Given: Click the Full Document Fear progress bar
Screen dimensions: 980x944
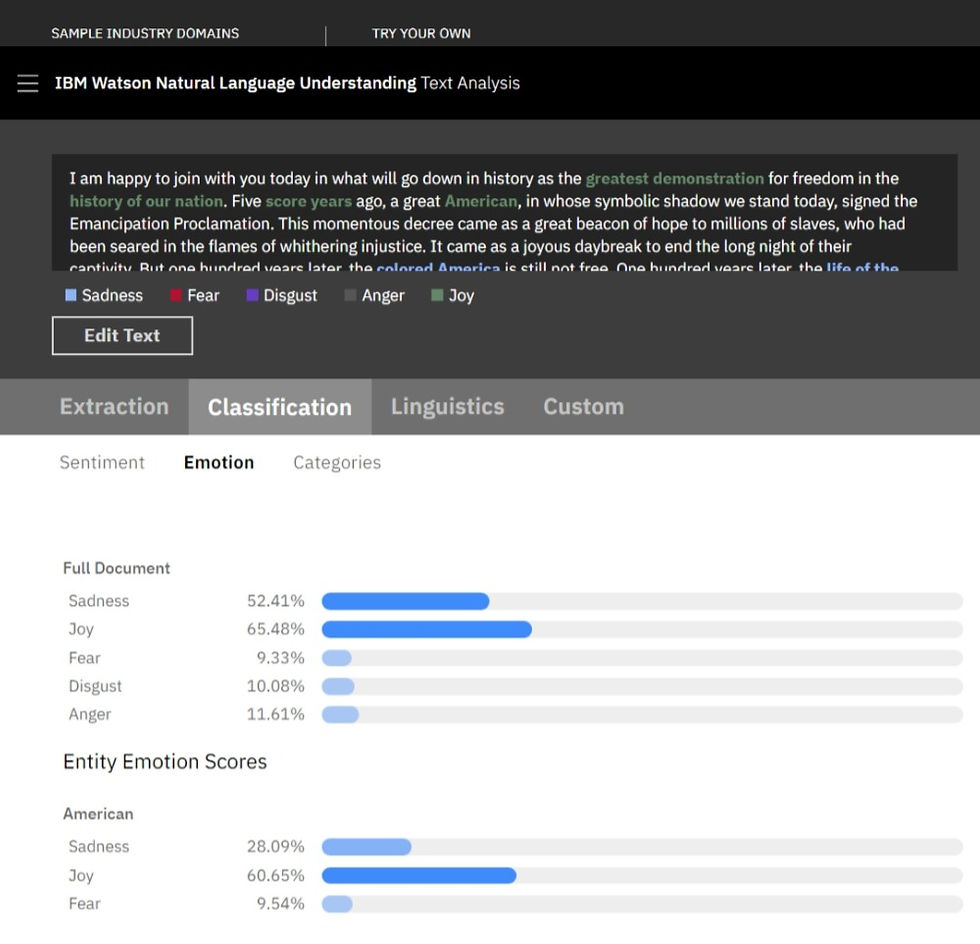Looking at the screenshot, I should 642,658.
